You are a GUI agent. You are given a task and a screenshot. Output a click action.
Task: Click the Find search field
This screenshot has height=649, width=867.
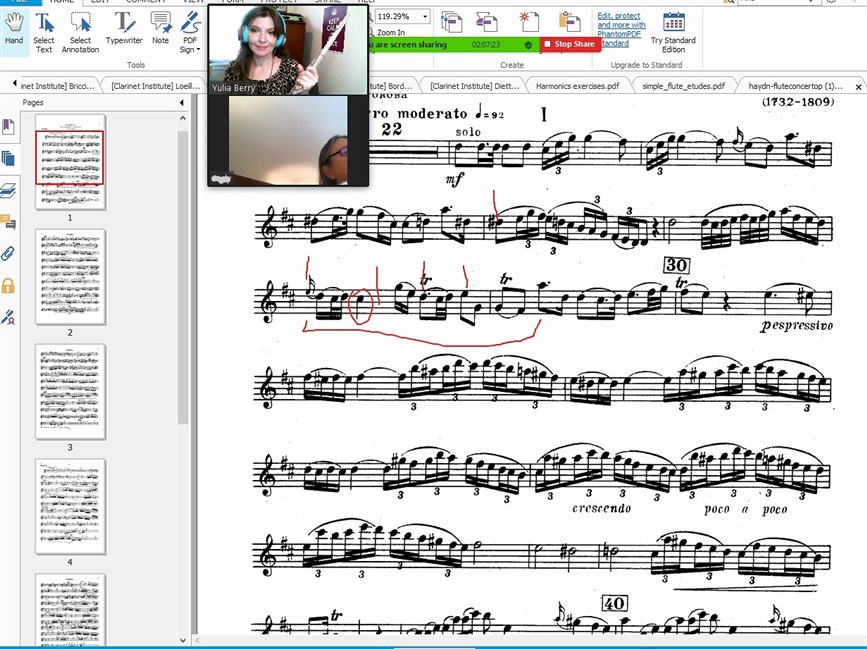click(x=779, y=2)
